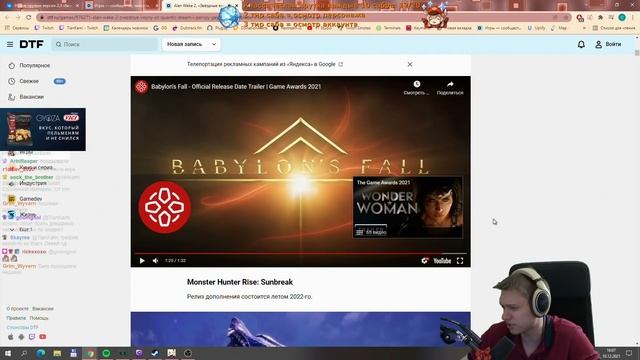Open the Спонсоры DTF link
640x360 pixels.
(x=22, y=327)
